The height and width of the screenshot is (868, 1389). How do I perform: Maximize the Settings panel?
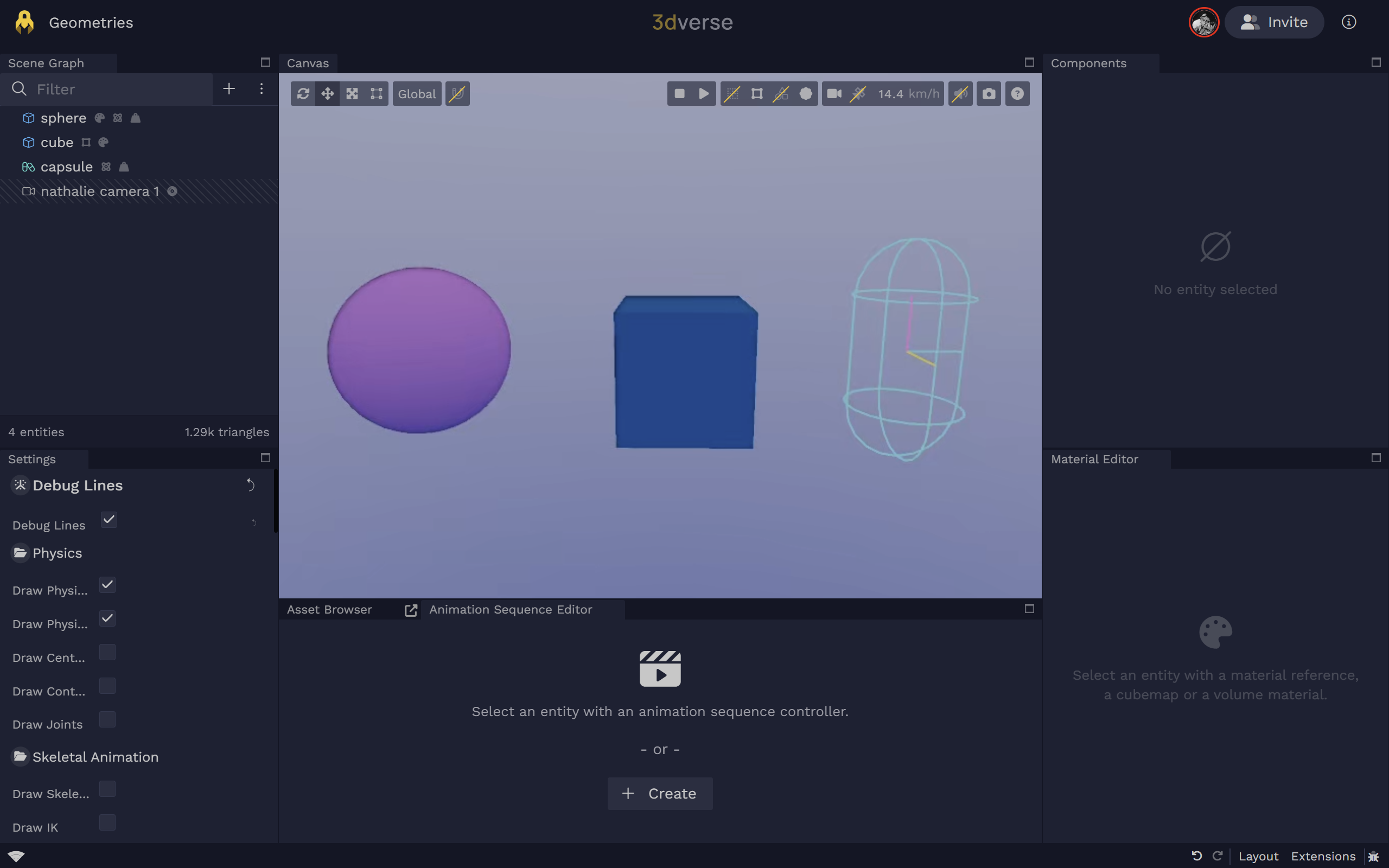[x=265, y=457]
